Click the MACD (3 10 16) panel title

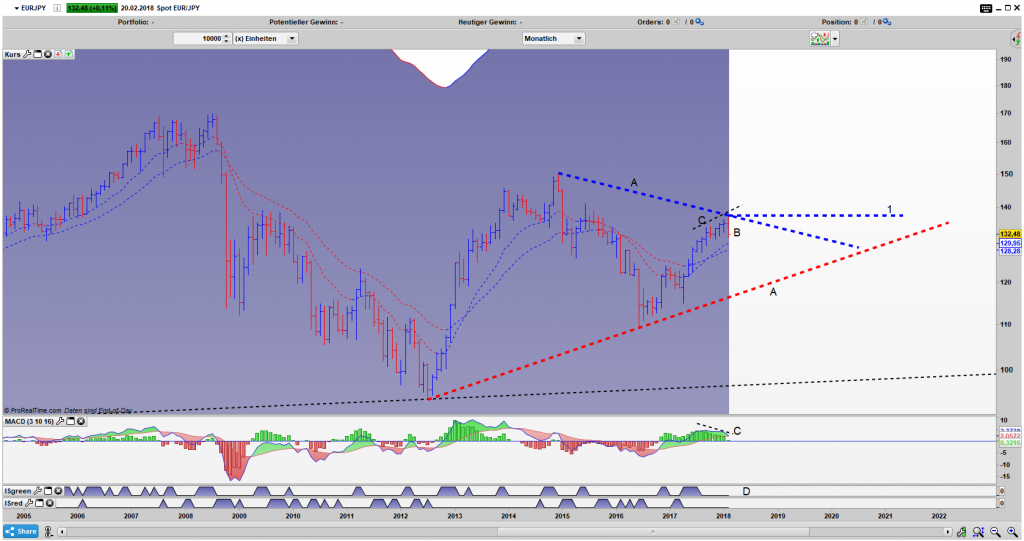29,421
